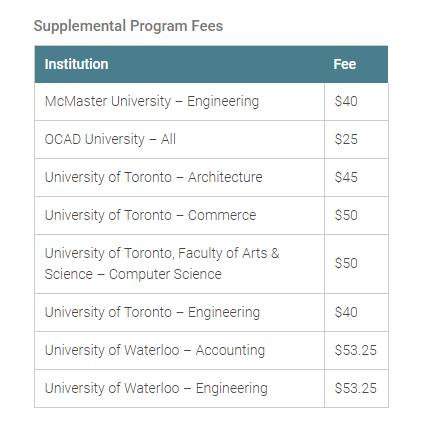The width and height of the screenshot is (442, 426).
Task: Select University of Waterloo – Engineering cell
Action: click(179, 388)
